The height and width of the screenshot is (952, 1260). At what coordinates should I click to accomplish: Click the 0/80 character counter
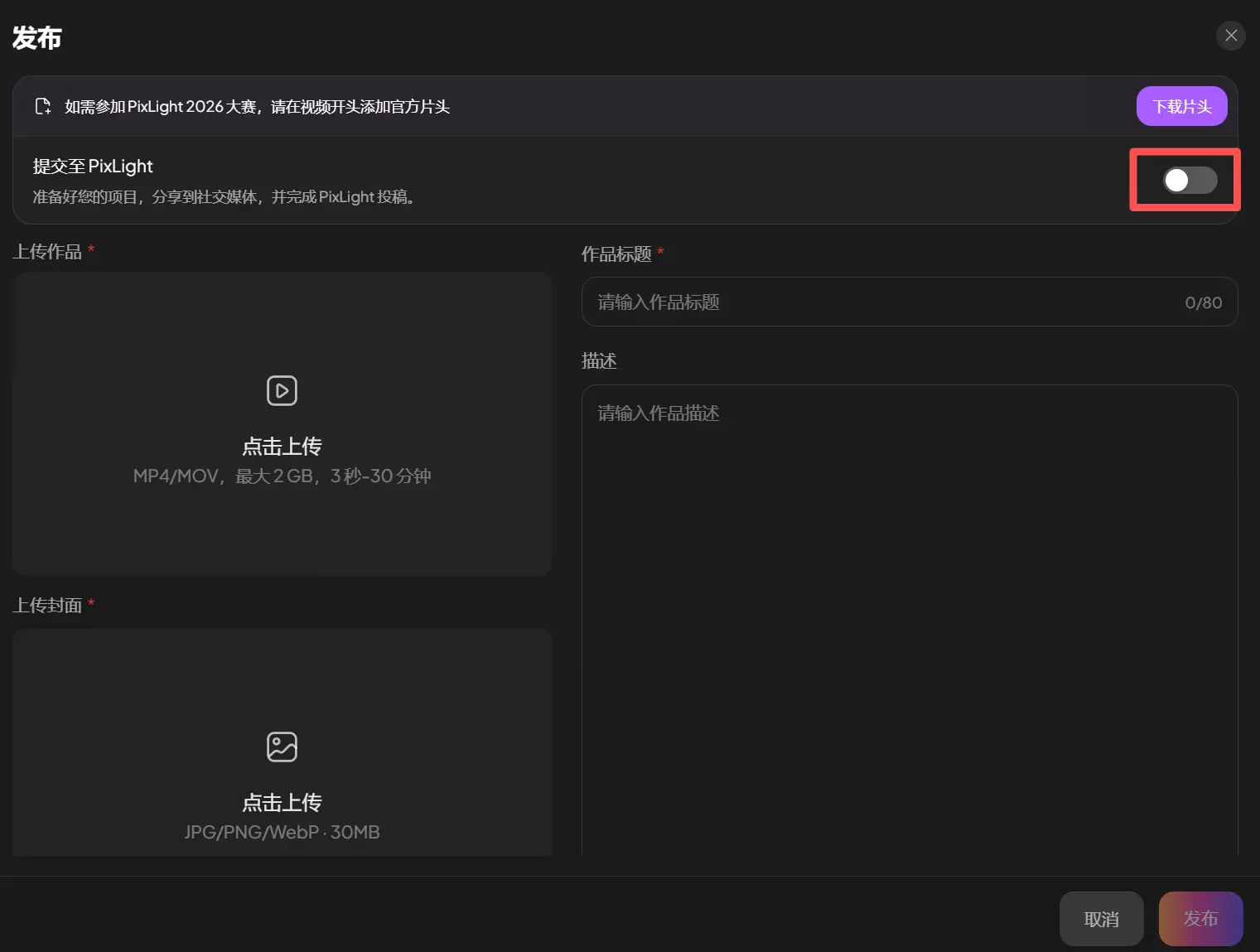pos(1203,302)
